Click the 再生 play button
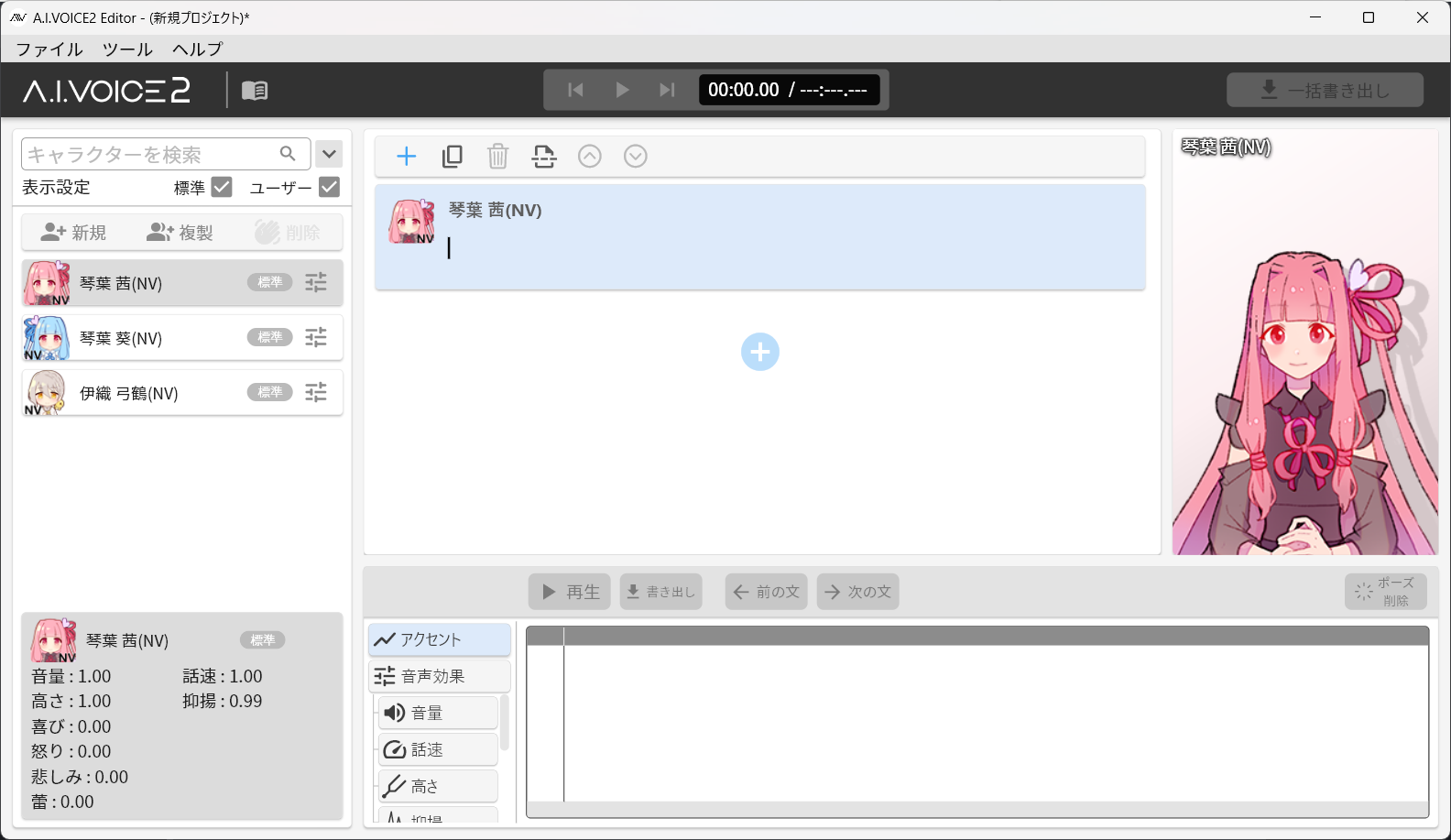This screenshot has width=1451, height=840. (570, 592)
